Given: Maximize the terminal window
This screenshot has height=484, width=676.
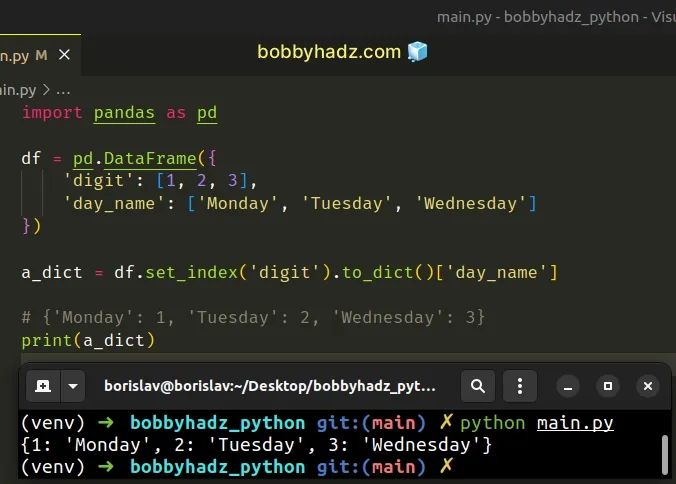Looking at the screenshot, I should pyautogui.click(x=608, y=386).
